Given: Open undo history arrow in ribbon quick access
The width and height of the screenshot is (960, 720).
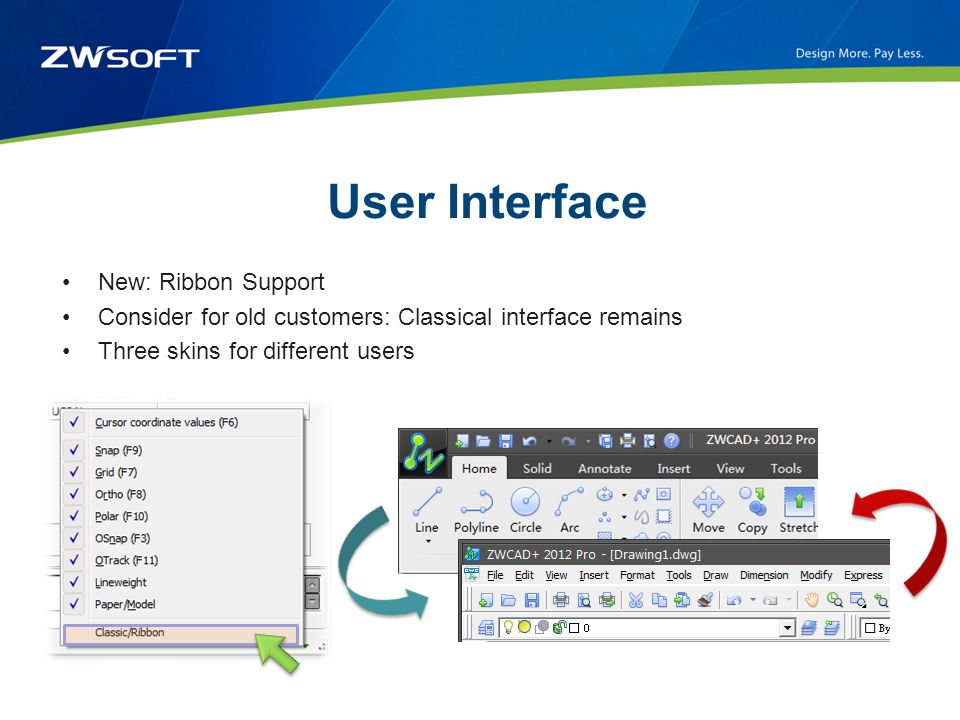Looking at the screenshot, I should click(x=549, y=441).
